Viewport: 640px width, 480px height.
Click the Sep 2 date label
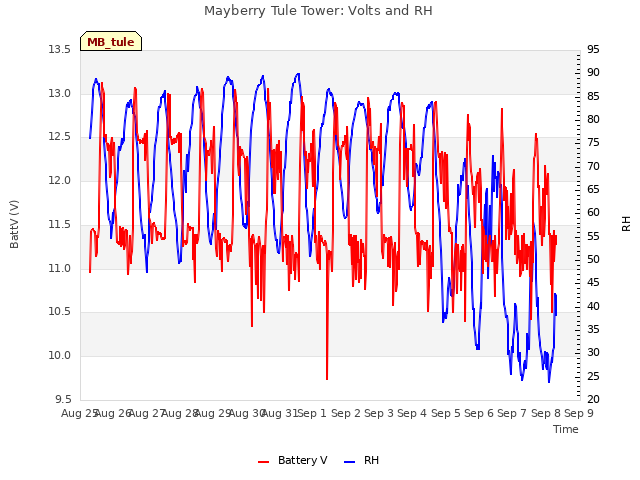pos(346,413)
